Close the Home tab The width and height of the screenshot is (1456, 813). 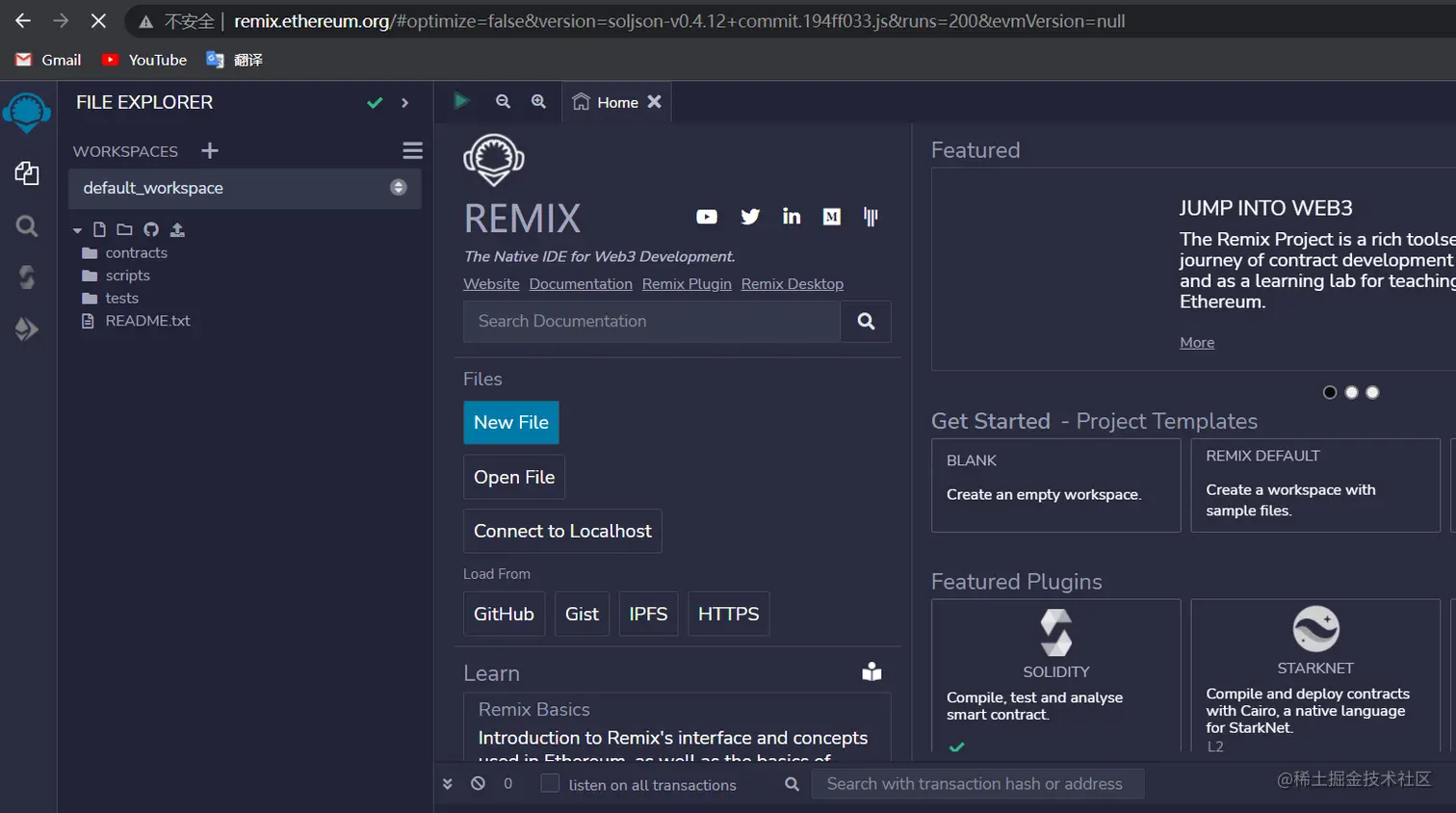654,101
